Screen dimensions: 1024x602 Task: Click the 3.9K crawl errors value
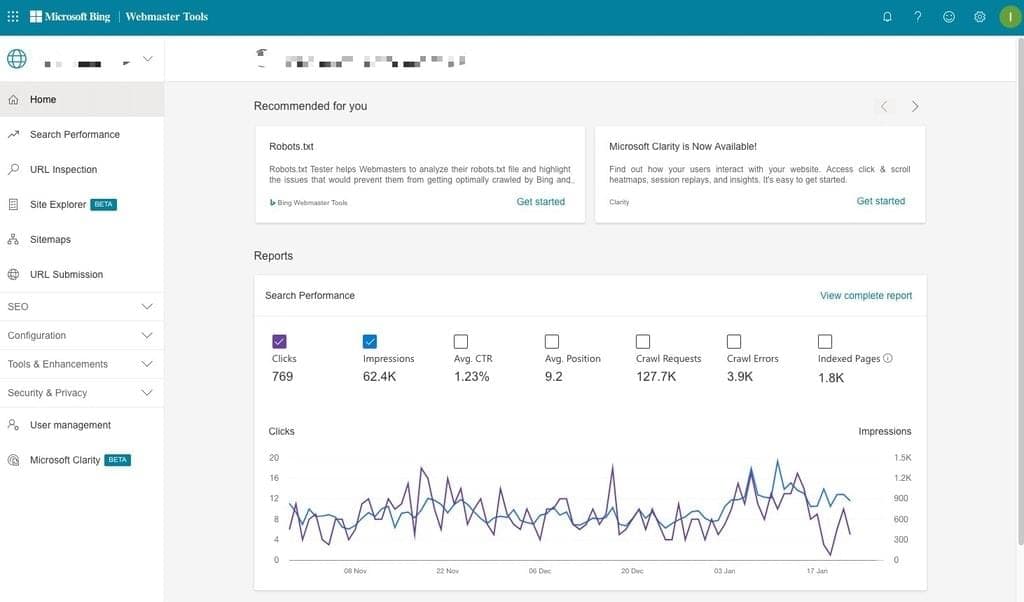coord(740,377)
